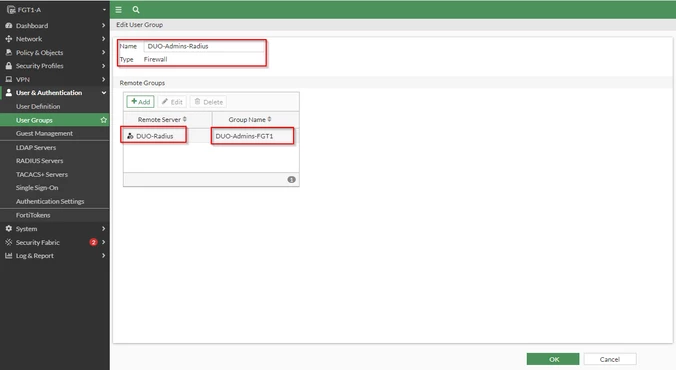The height and width of the screenshot is (370, 676).
Task: Click the Add remote group button
Action: coord(140,102)
